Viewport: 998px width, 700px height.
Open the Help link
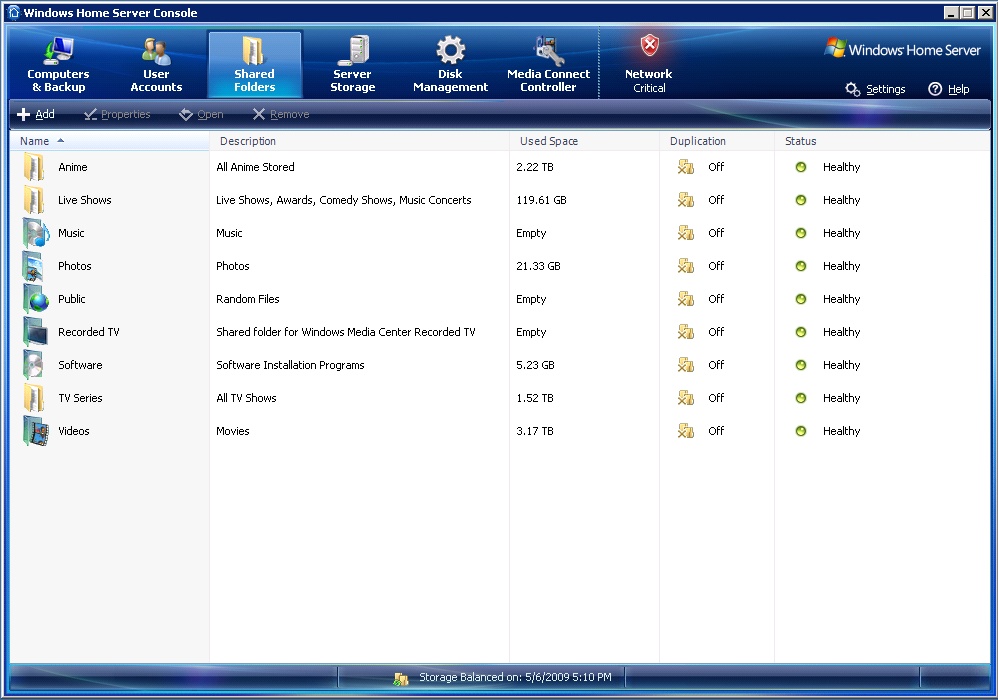click(x=948, y=89)
